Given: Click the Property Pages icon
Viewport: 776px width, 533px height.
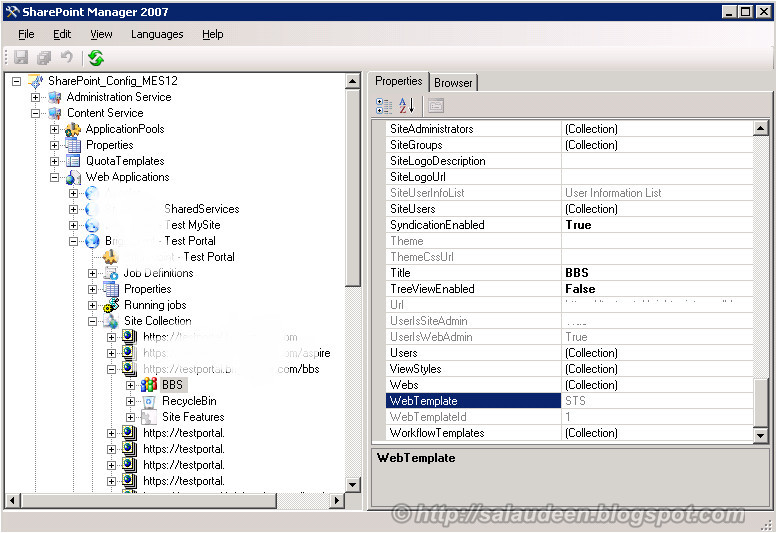Looking at the screenshot, I should coord(436,106).
